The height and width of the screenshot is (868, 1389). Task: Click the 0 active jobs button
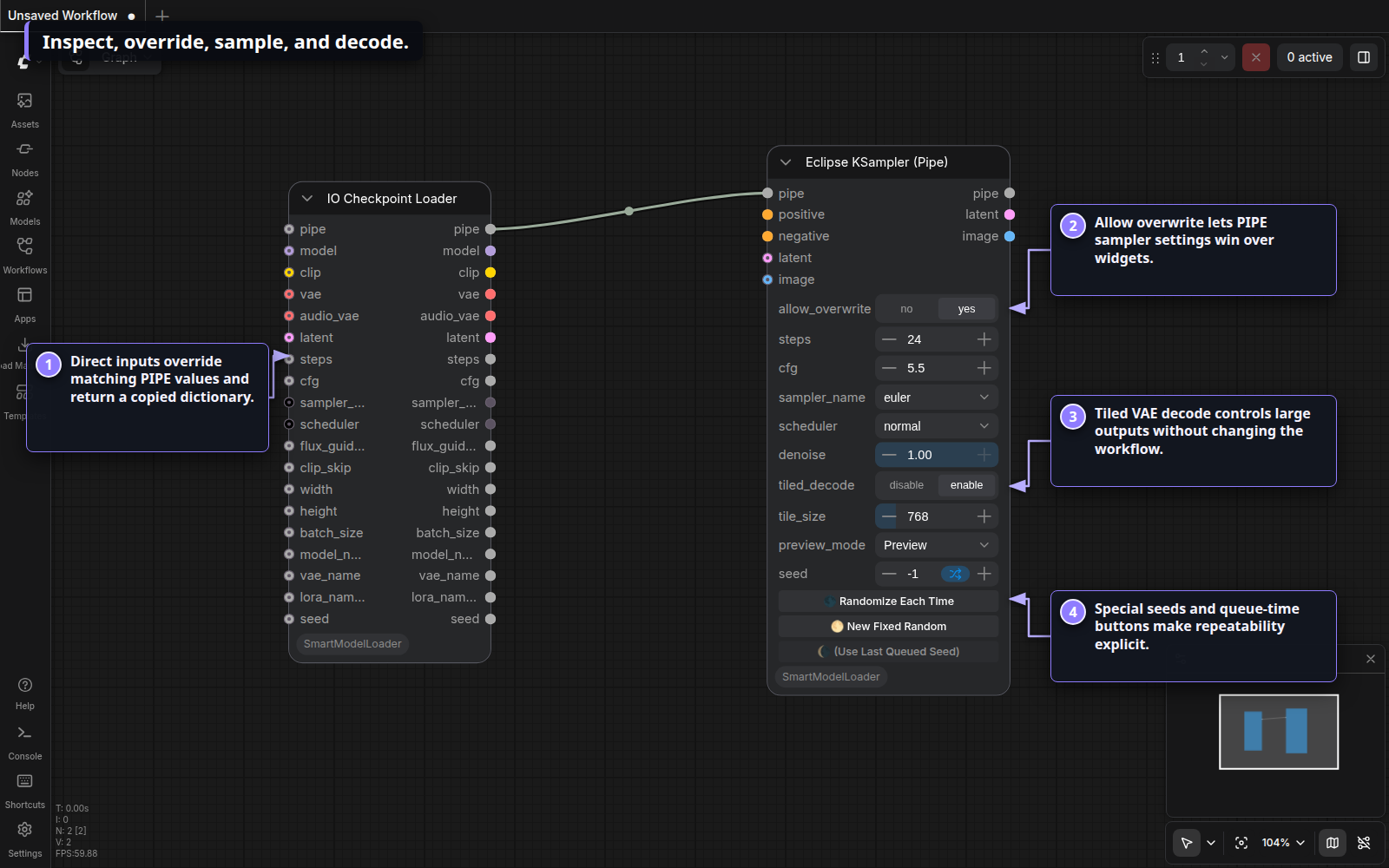pos(1309,57)
